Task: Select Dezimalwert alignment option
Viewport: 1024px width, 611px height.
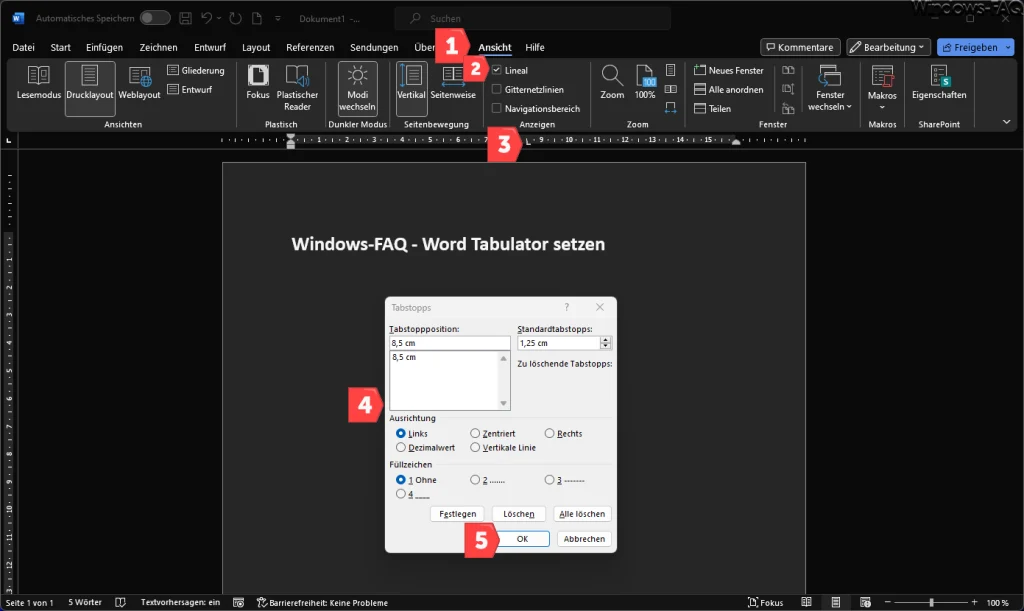Action: click(x=400, y=447)
